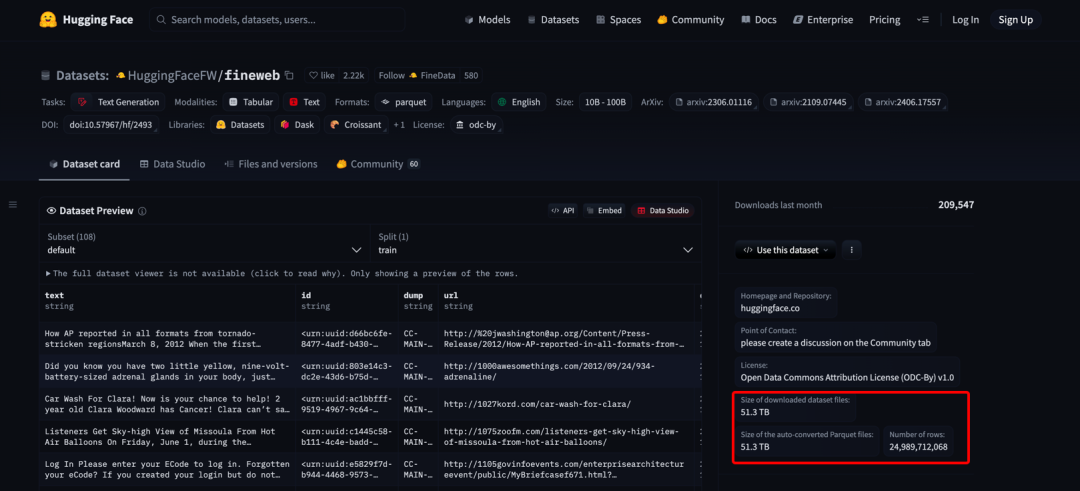Open the Split (1) train dropdown
Viewport: 1080px width, 491px height.
click(x=536, y=244)
